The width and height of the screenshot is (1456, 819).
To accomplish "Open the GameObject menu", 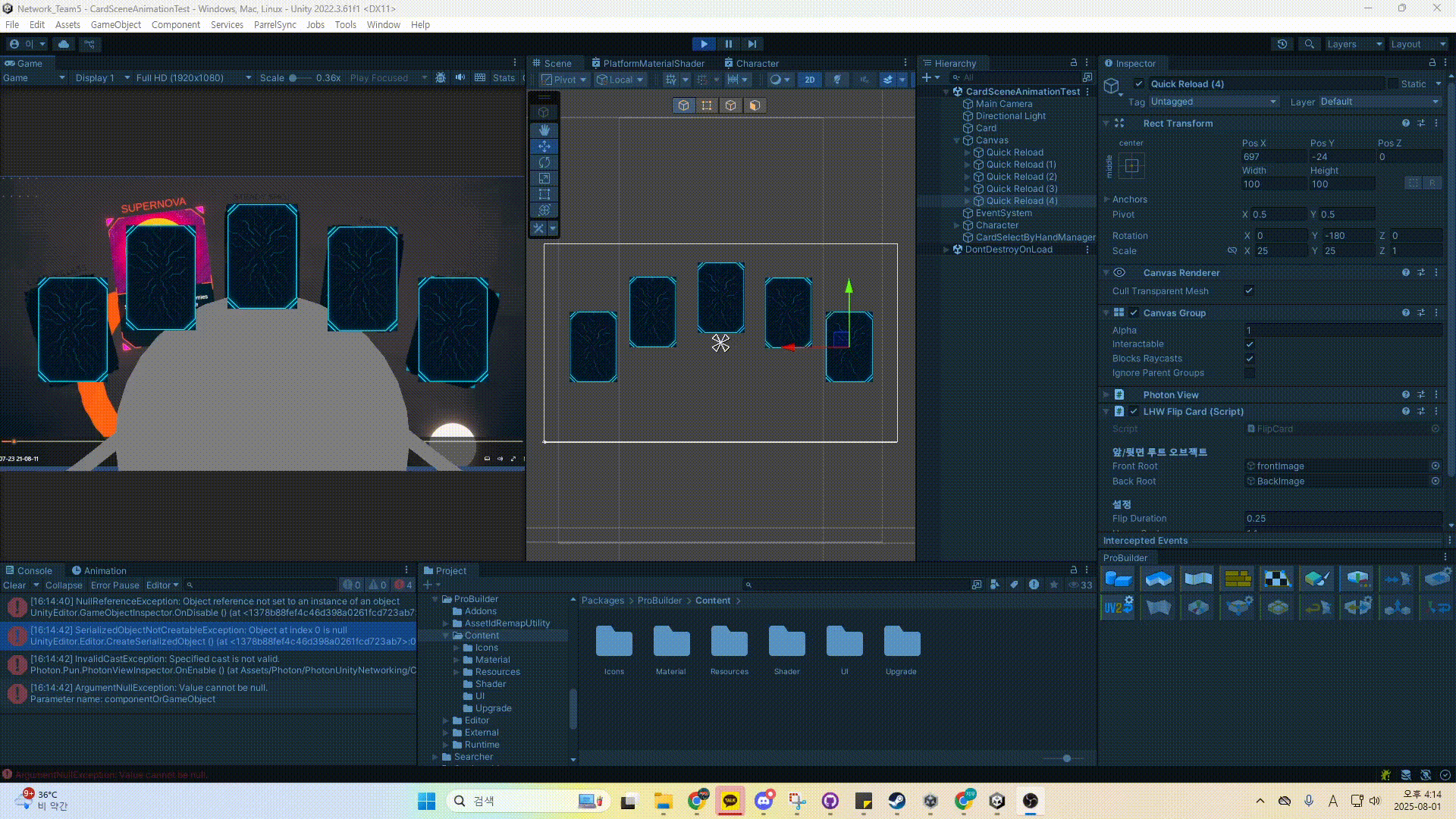I will (115, 24).
